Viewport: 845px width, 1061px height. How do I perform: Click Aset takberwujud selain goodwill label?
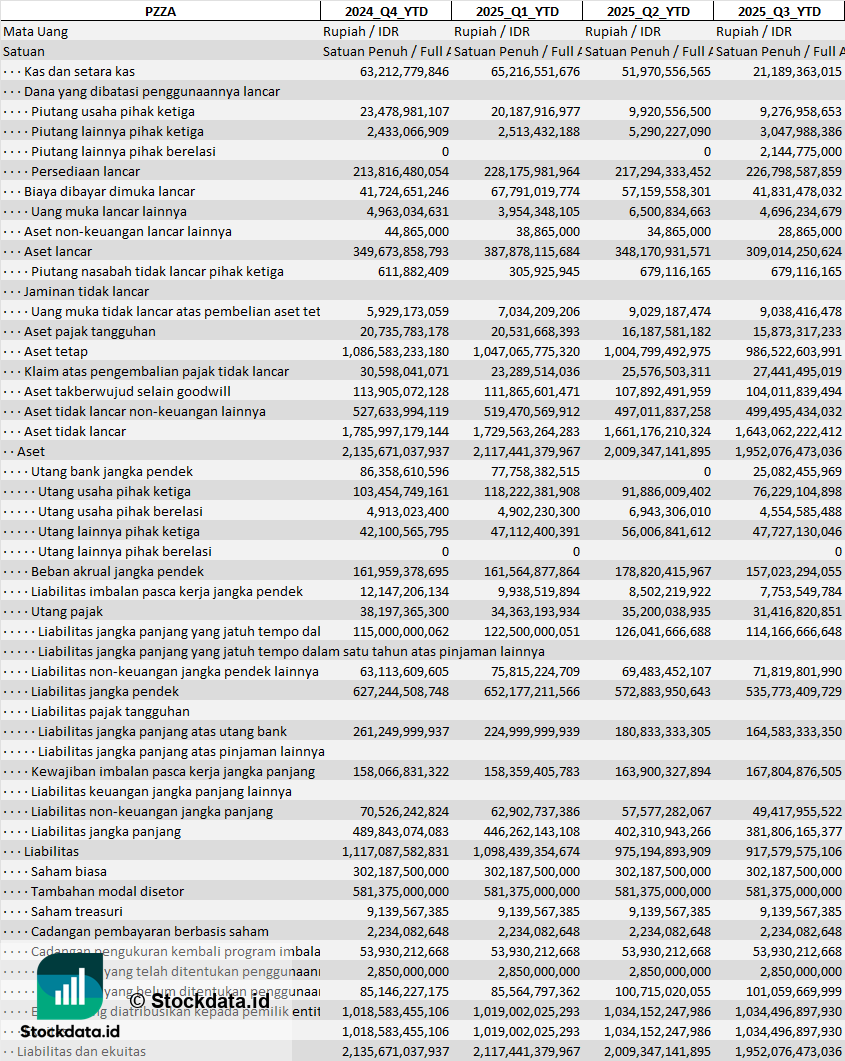127,392
